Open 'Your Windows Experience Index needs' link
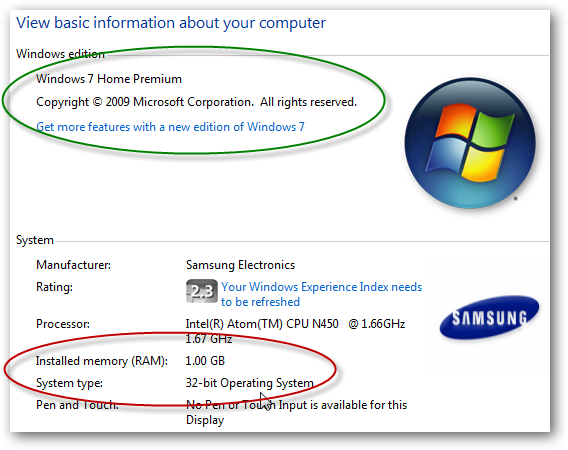This screenshot has width=568, height=450. [x=322, y=287]
